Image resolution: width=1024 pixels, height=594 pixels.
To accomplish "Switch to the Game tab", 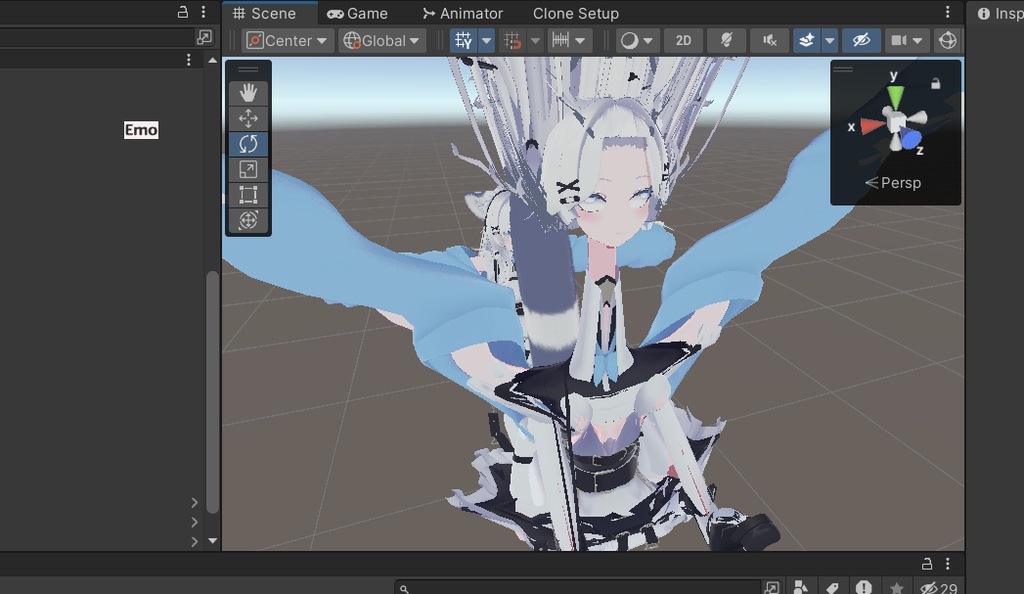I will coord(358,13).
